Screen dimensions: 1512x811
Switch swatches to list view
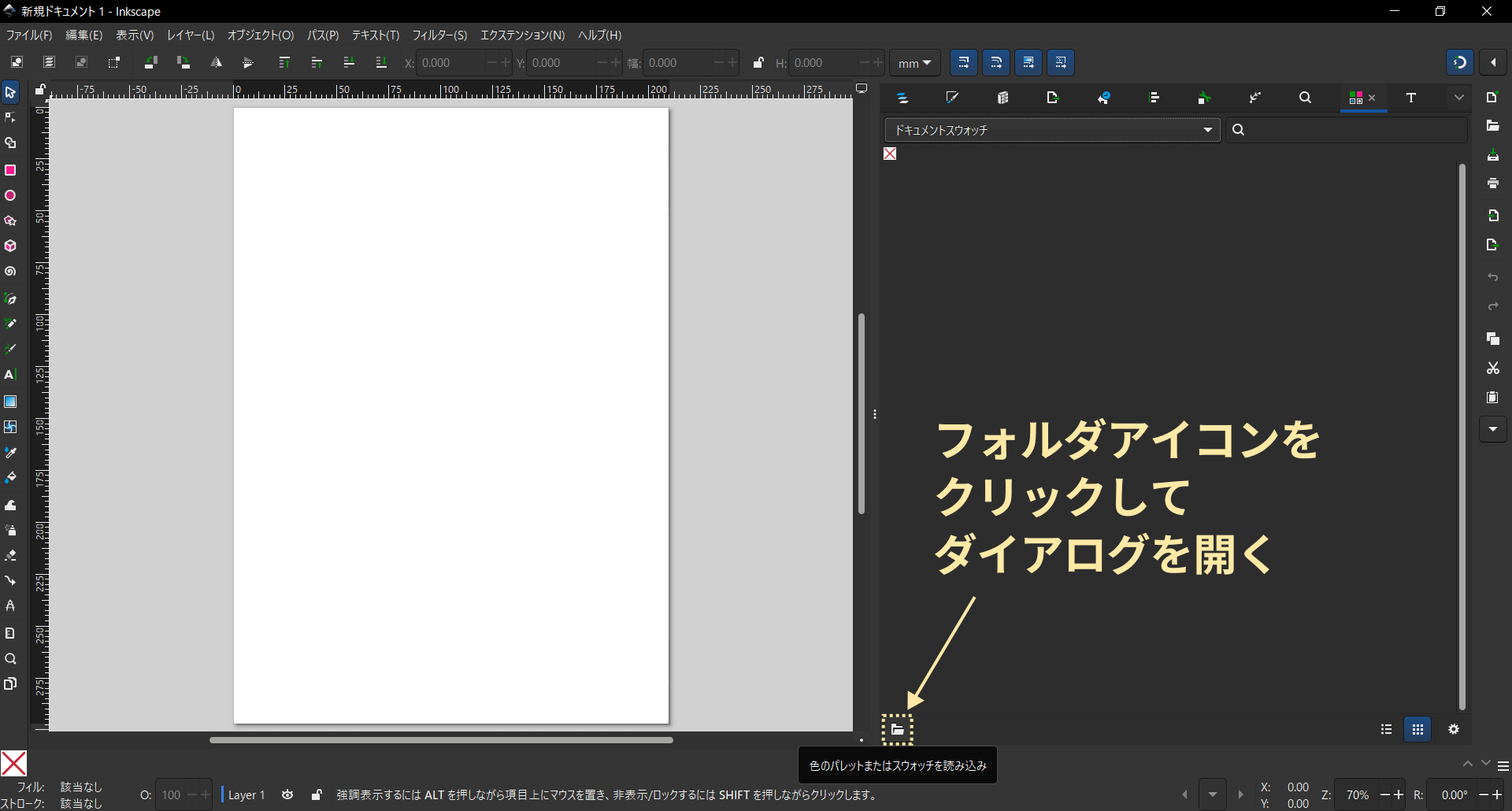point(1386,730)
